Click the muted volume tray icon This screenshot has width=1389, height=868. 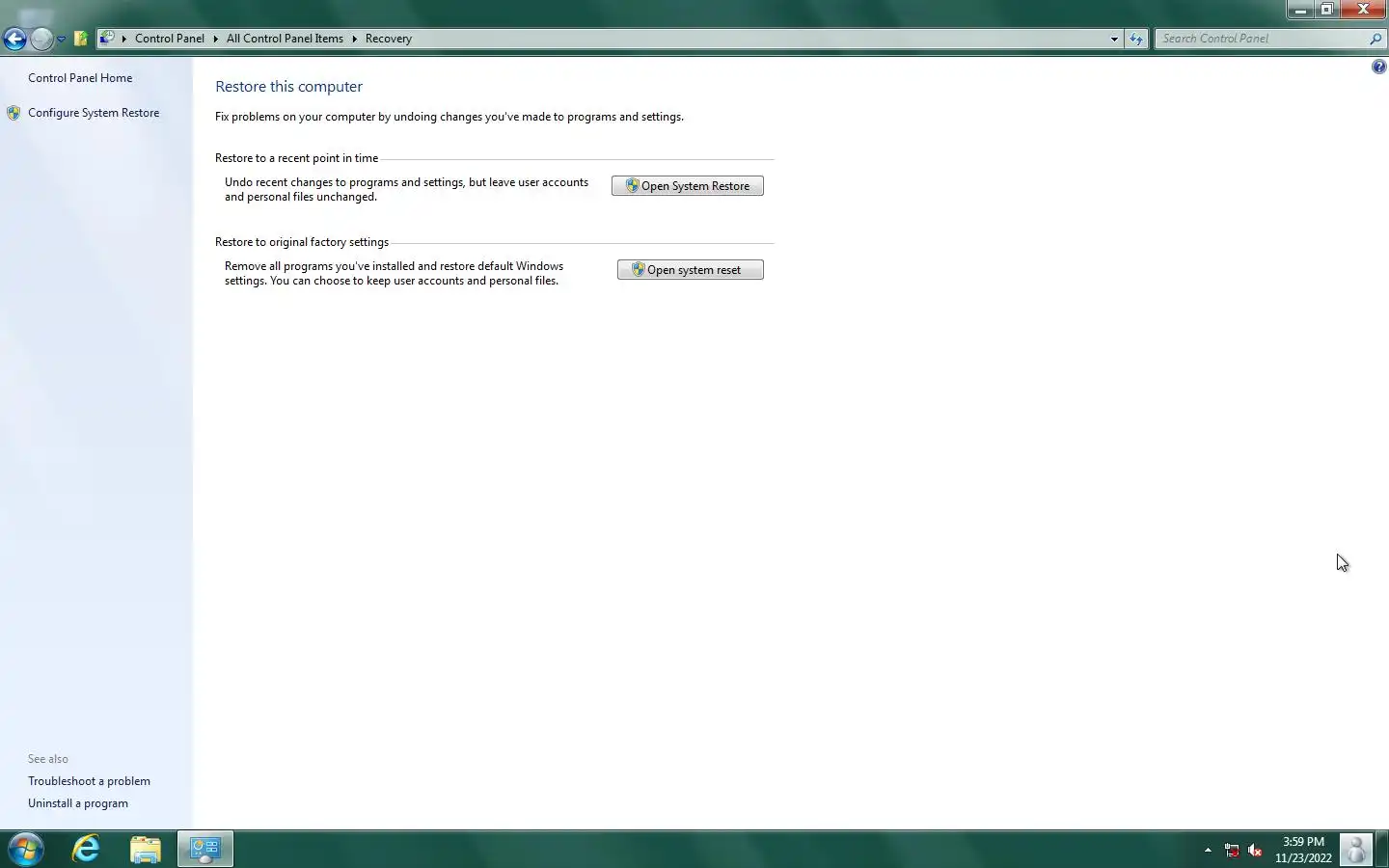[1255, 850]
